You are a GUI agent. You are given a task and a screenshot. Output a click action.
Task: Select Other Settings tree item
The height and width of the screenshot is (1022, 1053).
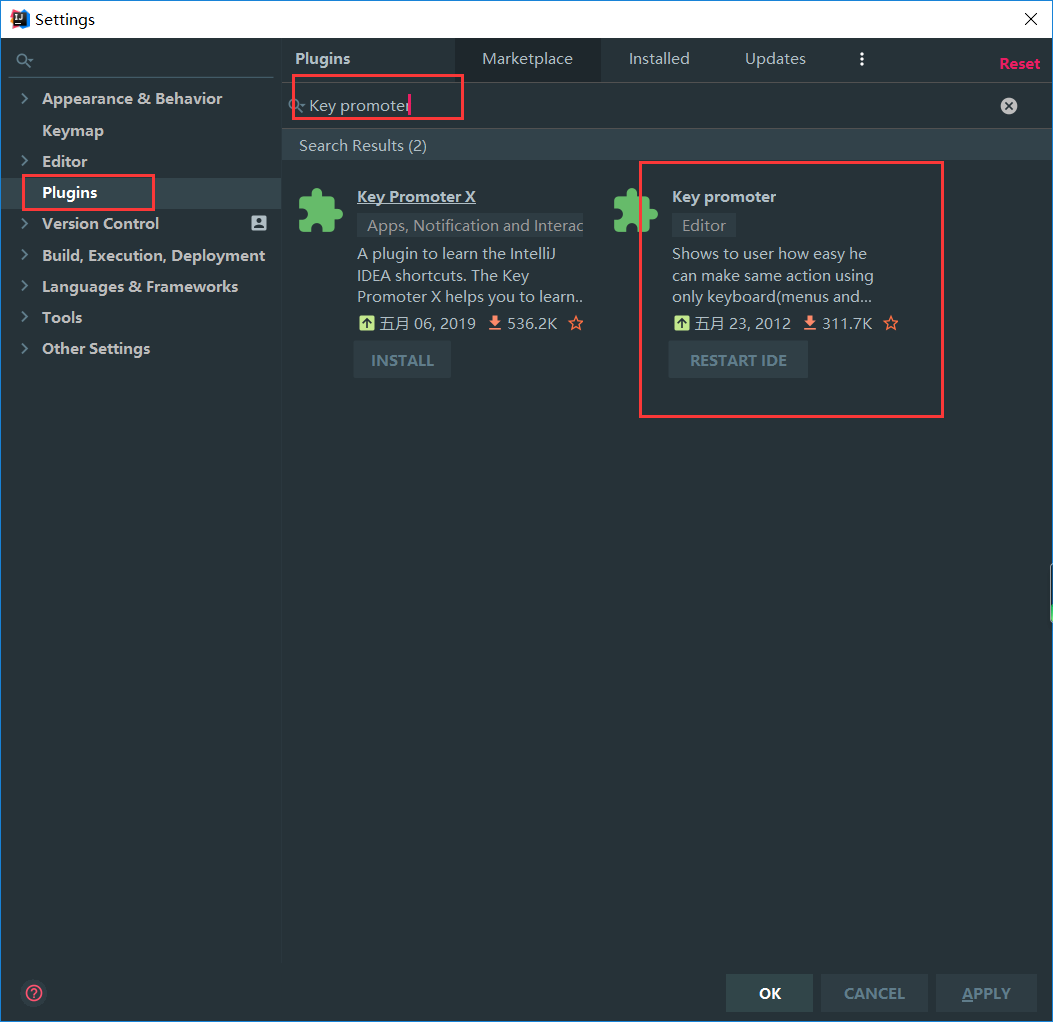[x=96, y=349]
